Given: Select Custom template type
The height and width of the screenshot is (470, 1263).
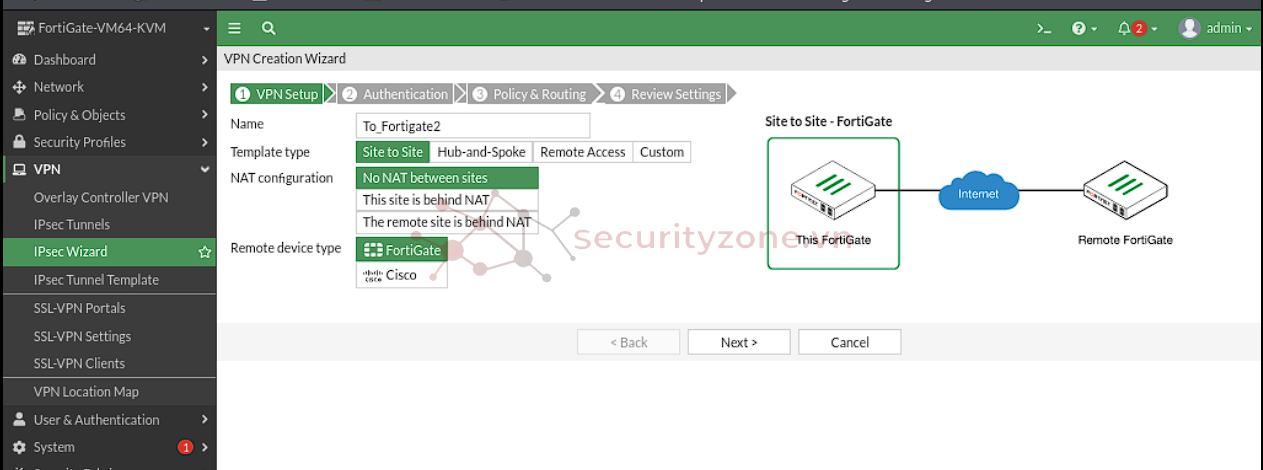Looking at the screenshot, I should point(662,152).
